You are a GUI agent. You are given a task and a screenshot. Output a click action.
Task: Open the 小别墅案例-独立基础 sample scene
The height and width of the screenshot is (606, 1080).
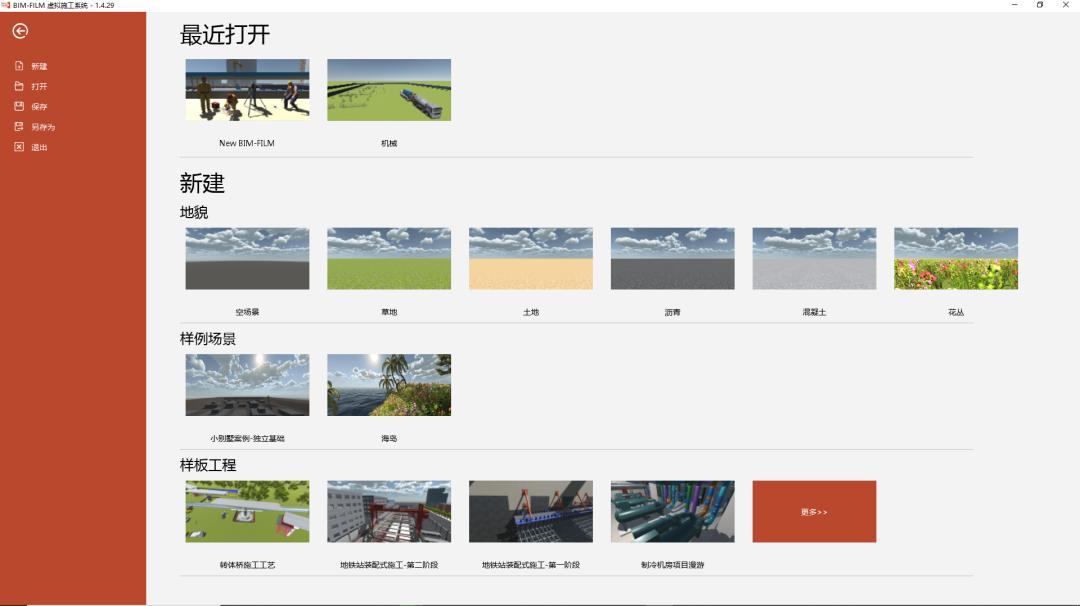click(246, 384)
